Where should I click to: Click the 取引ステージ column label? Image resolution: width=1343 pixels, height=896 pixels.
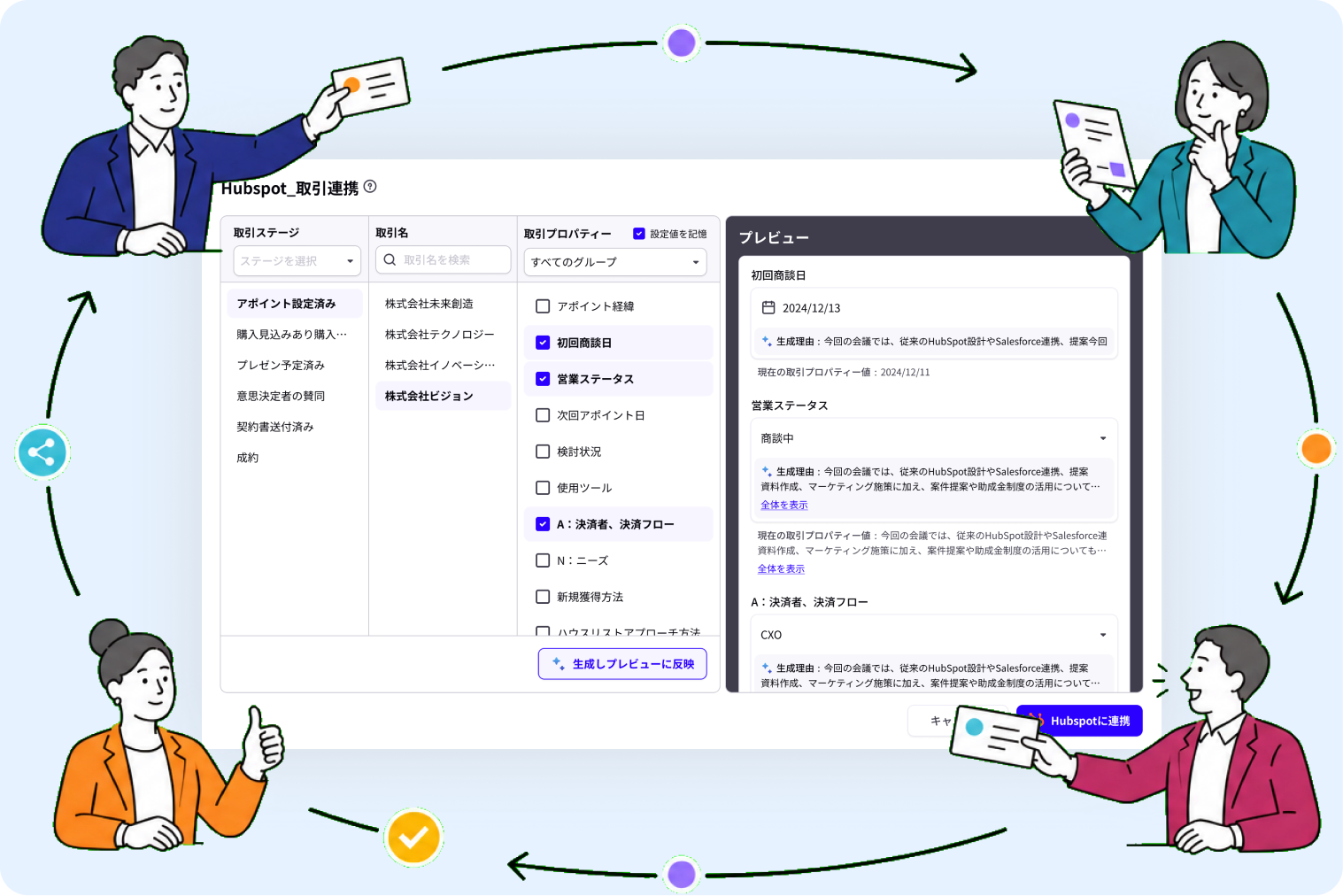pos(266,232)
